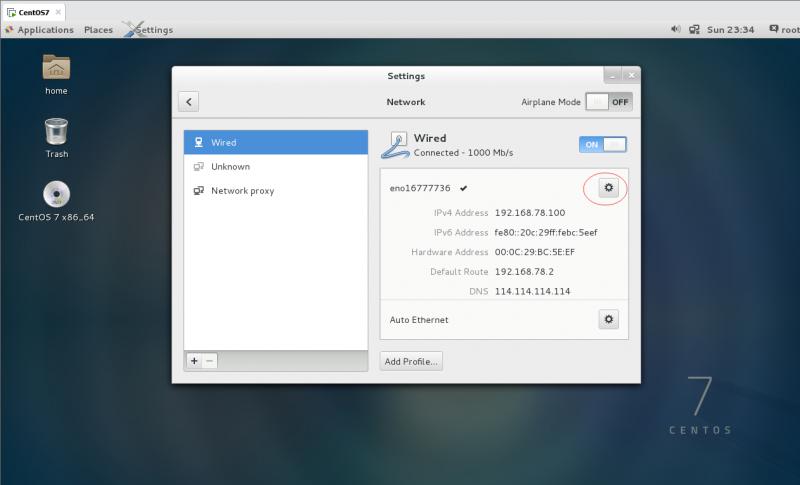Toggle Airplane Mode switch
Screen dimensions: 800x485
point(609,101)
